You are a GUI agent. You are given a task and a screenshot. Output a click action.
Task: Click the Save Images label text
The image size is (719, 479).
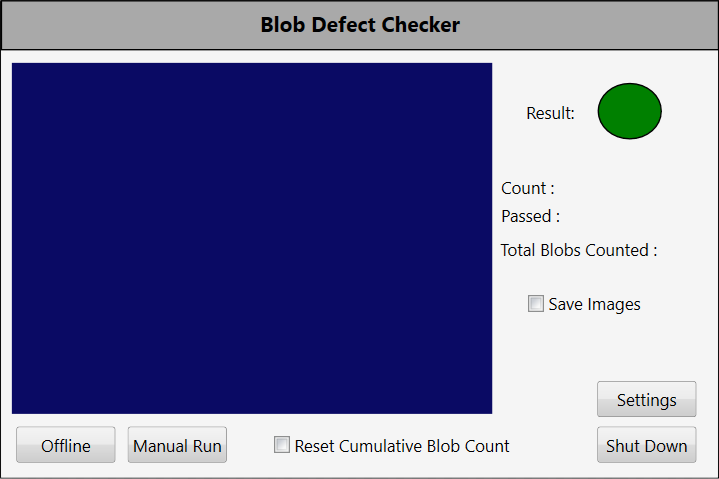tap(594, 304)
